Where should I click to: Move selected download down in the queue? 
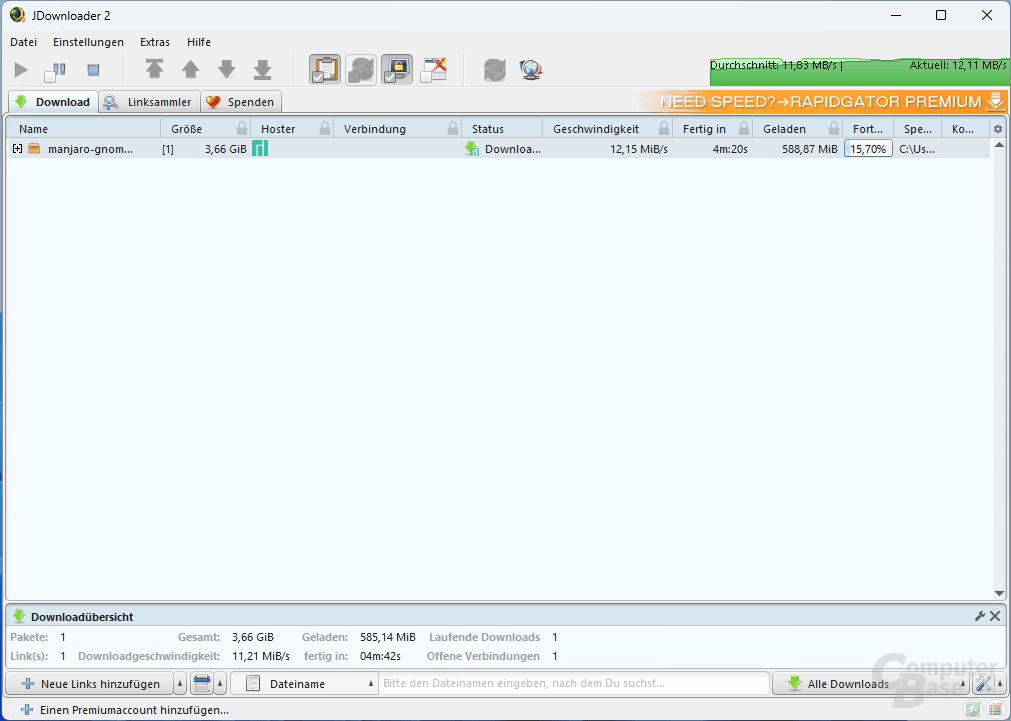point(226,69)
